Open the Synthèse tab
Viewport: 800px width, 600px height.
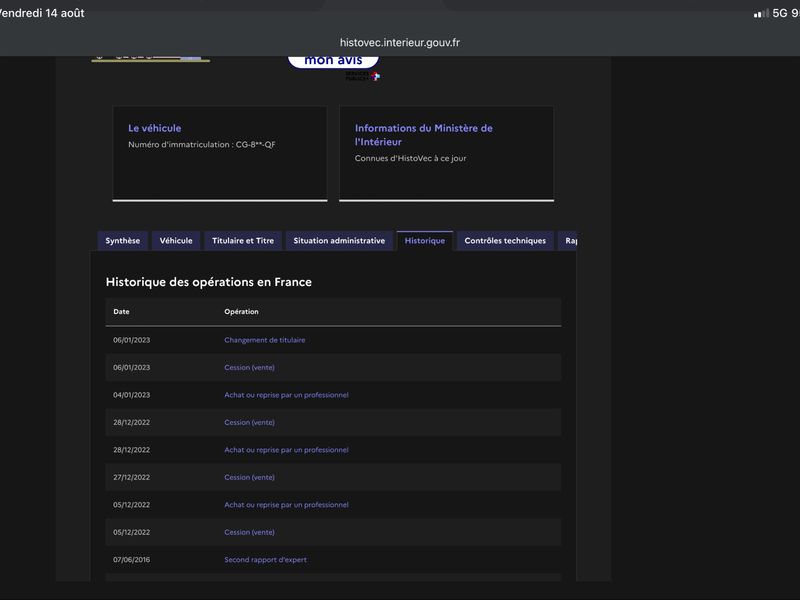click(122, 241)
